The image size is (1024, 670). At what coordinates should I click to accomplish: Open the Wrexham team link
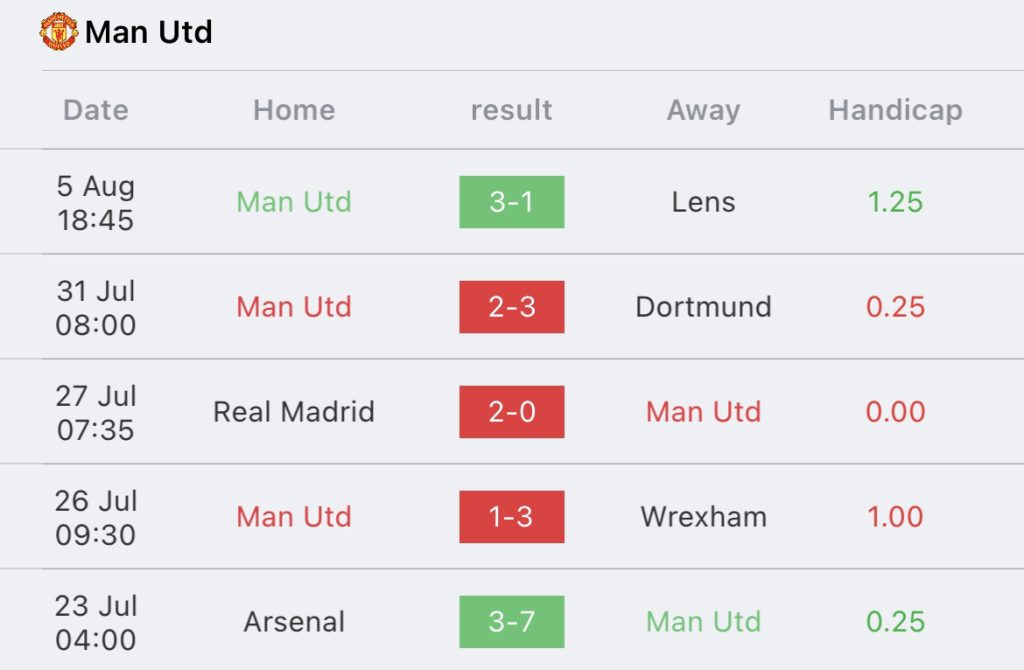click(703, 517)
